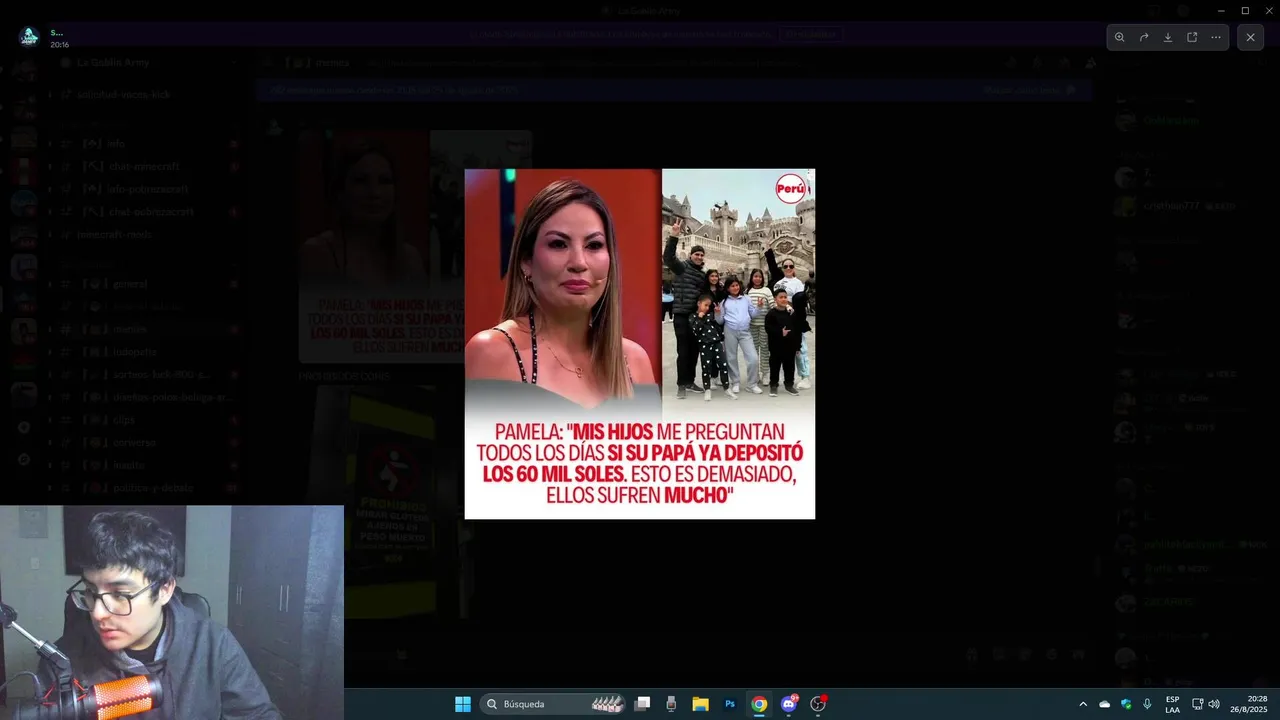Screen dimensions: 1280x720
Task: Open Task View from the taskbar
Action: [x=643, y=704]
